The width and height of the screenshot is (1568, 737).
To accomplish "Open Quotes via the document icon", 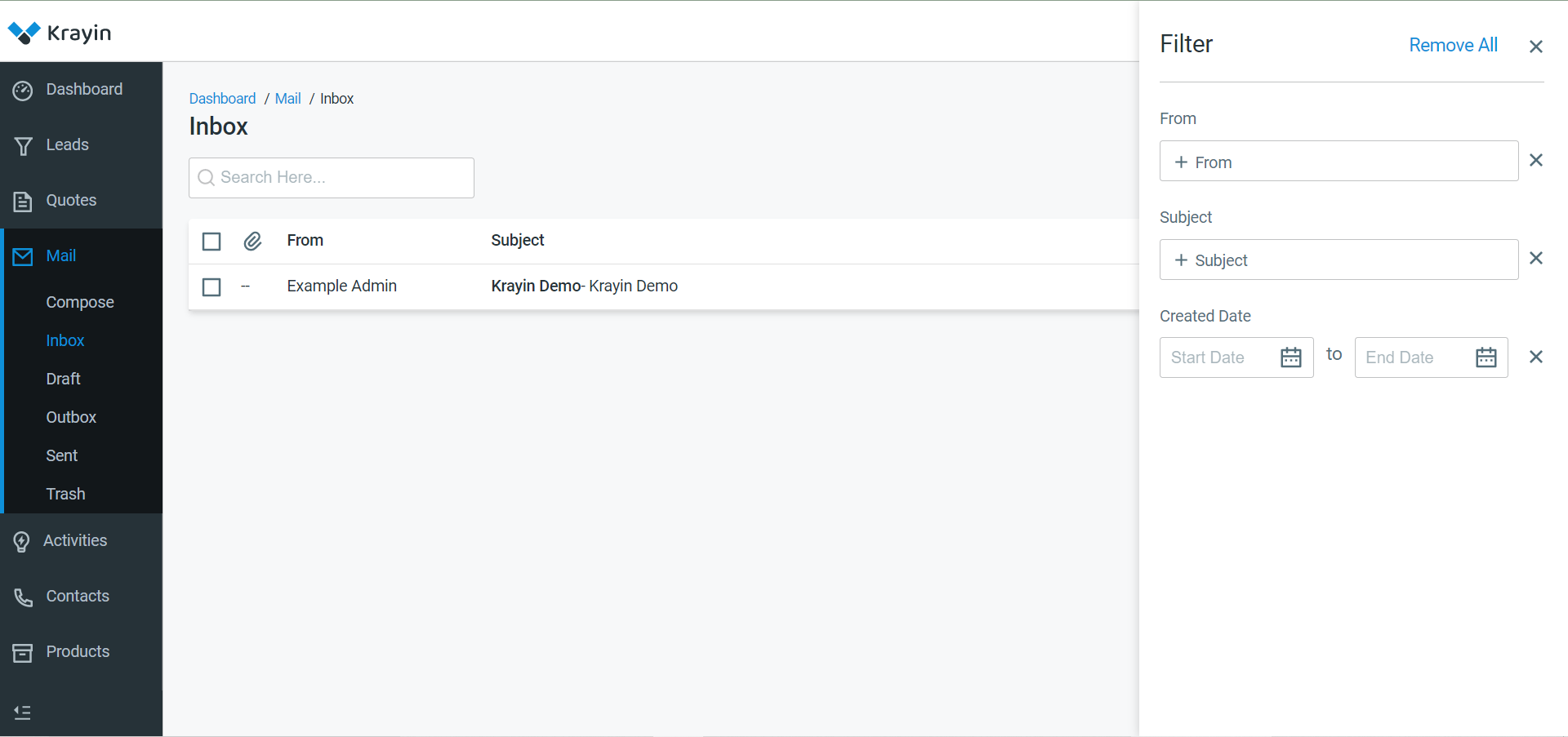I will [x=23, y=201].
